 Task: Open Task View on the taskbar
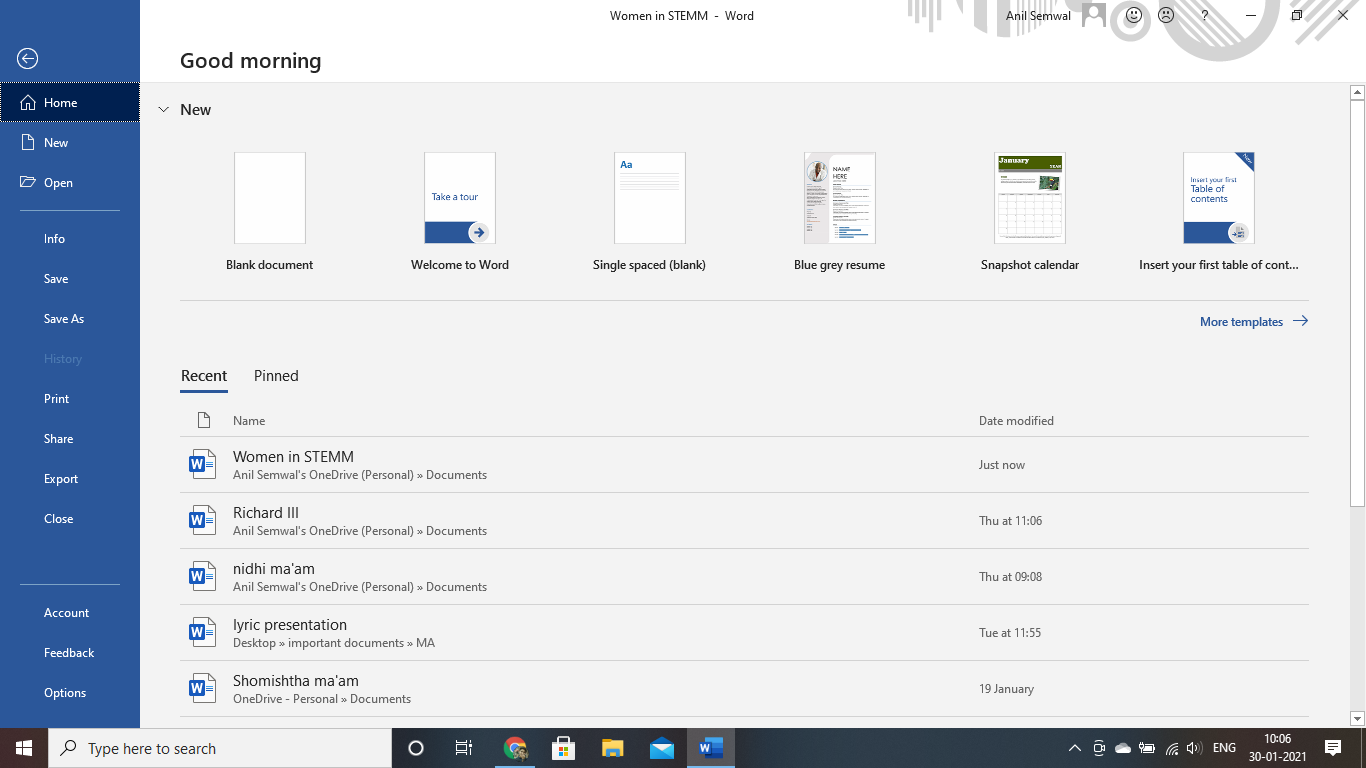(x=464, y=748)
